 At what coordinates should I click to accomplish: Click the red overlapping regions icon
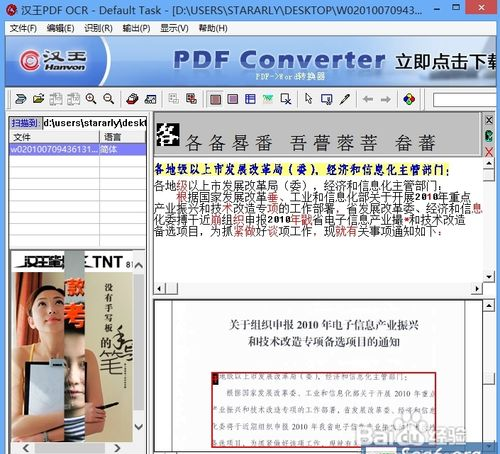(191, 99)
